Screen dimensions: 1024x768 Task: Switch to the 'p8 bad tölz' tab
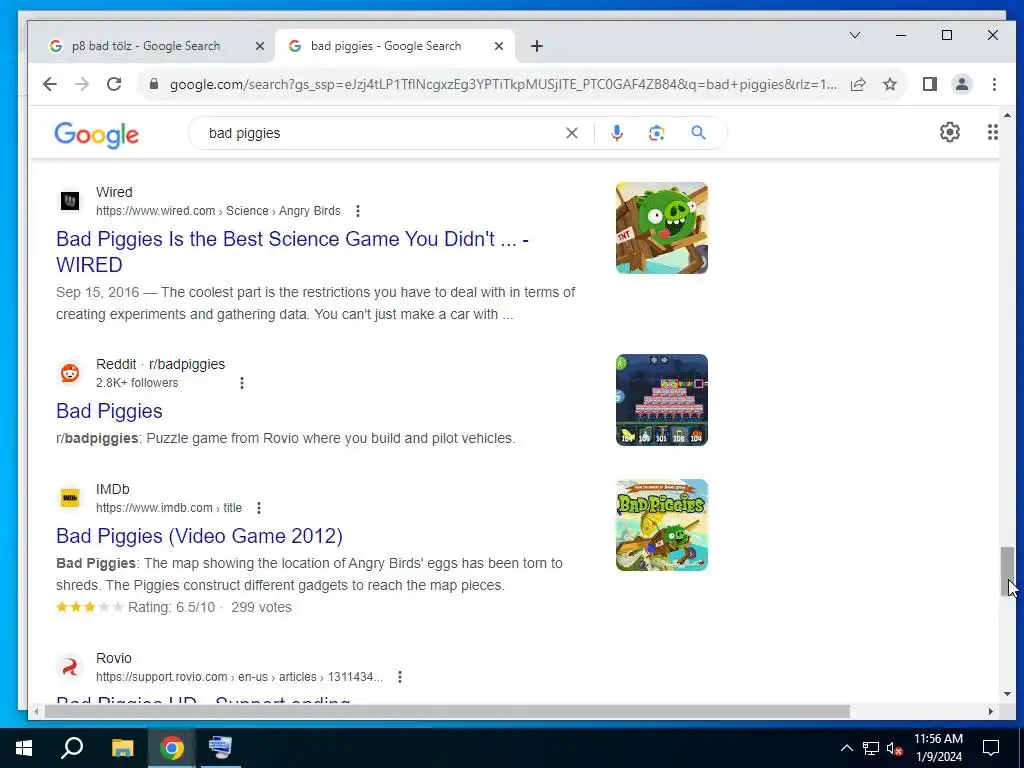click(x=146, y=46)
